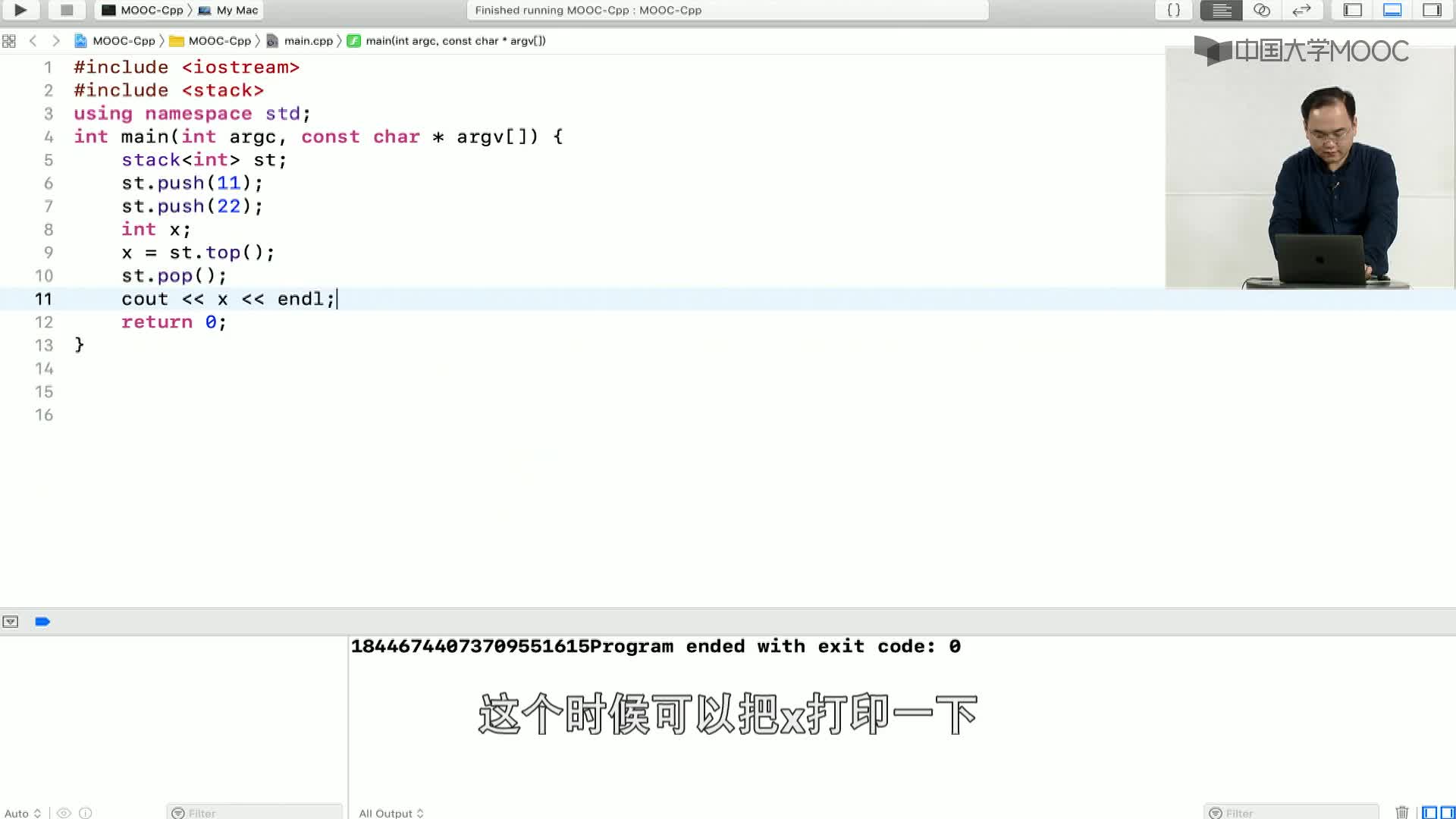Image resolution: width=1456 pixels, height=819 pixels.
Task: Toggle the console view pane
Action: 1447,813
